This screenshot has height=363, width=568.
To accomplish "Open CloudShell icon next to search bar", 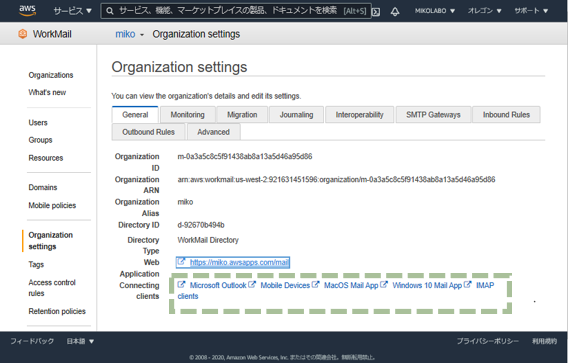I will (376, 12).
